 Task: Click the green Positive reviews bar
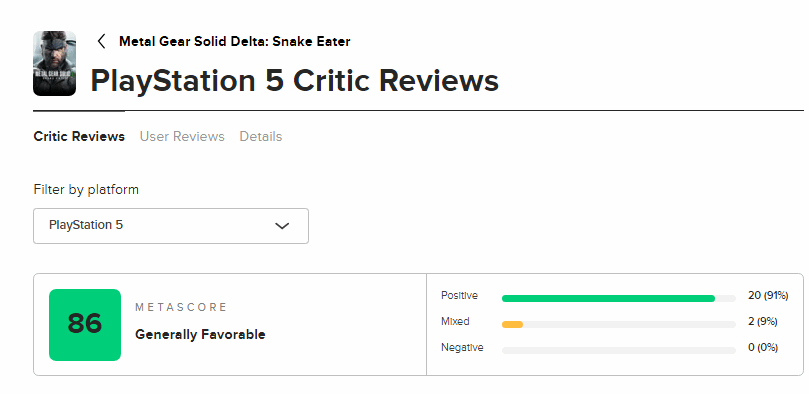point(608,298)
